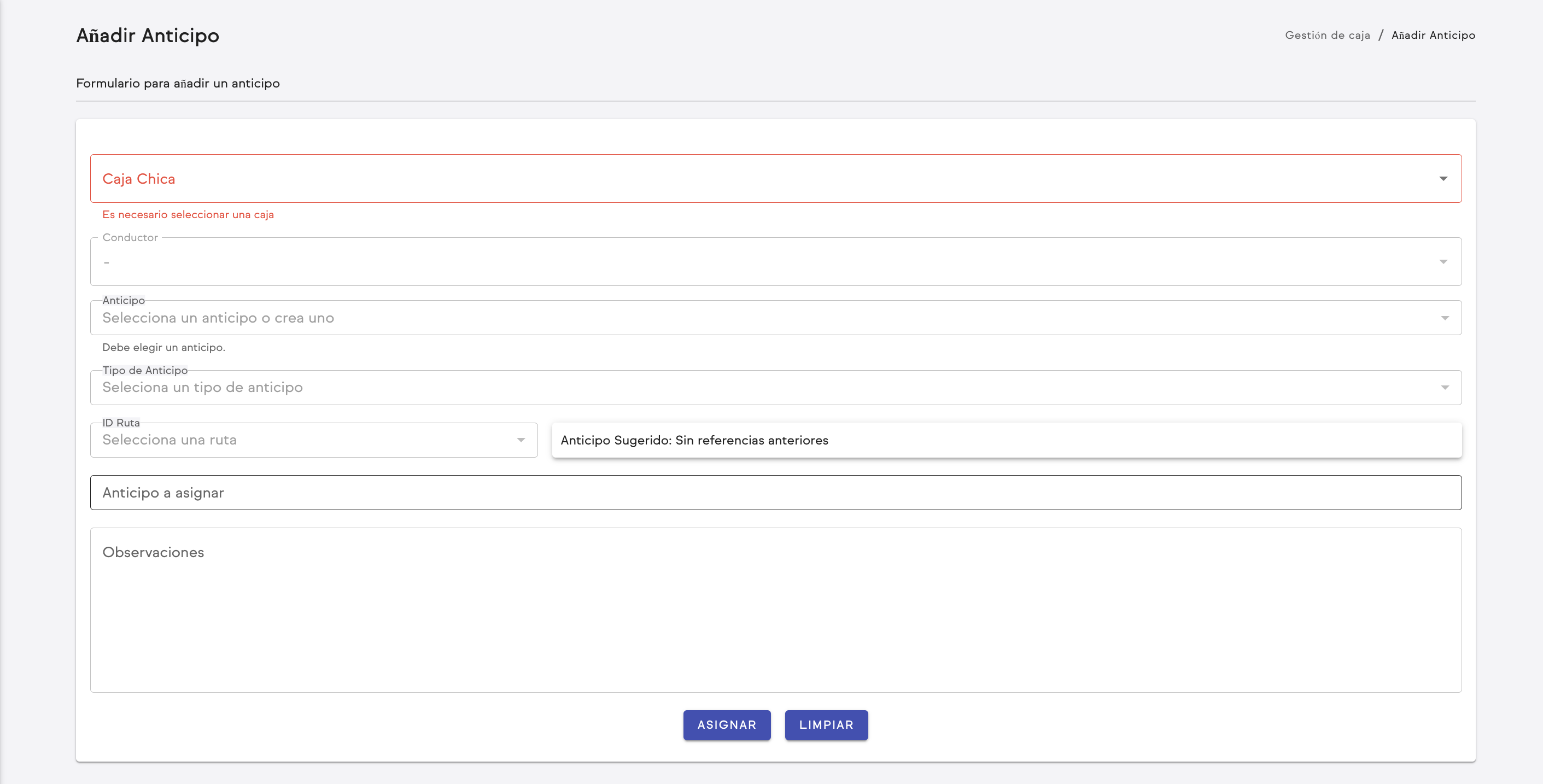Click the Tipo de Anticipo caret icon

tap(1445, 388)
